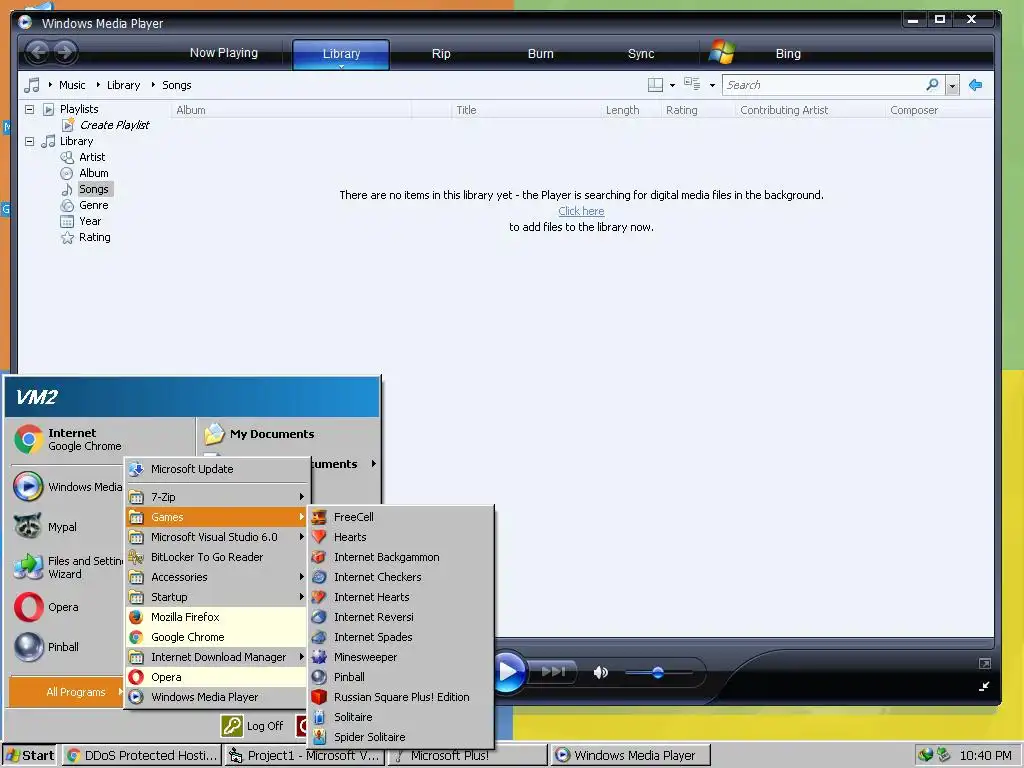The width and height of the screenshot is (1024, 768).
Task: Click the 'Click here' add files link
Action: [x=581, y=211]
